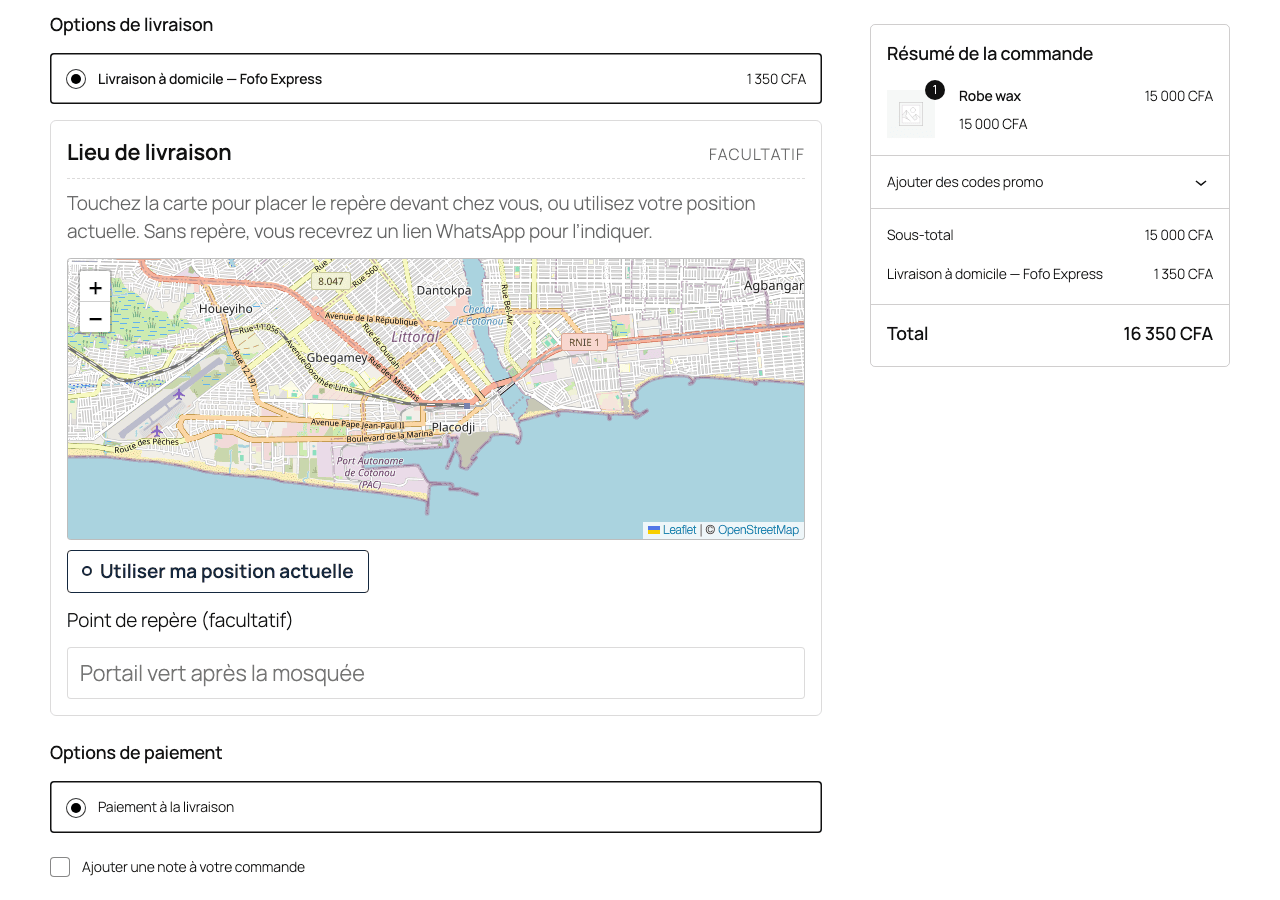Screen dimensions: 1280x900
Task: Select Livraison à domicile — Fofo Express radio
Action: click(x=76, y=79)
